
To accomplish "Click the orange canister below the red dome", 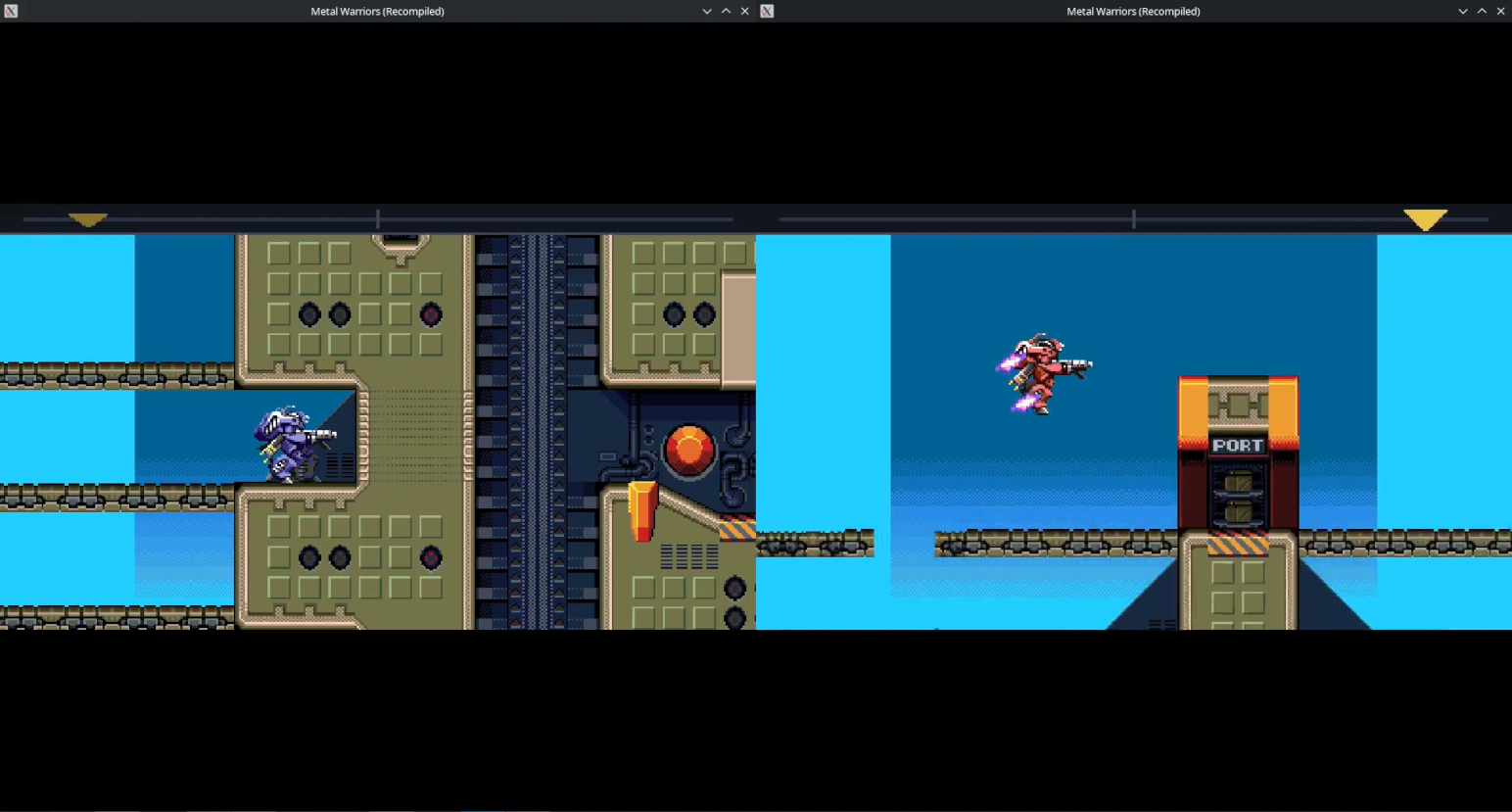I will point(642,510).
